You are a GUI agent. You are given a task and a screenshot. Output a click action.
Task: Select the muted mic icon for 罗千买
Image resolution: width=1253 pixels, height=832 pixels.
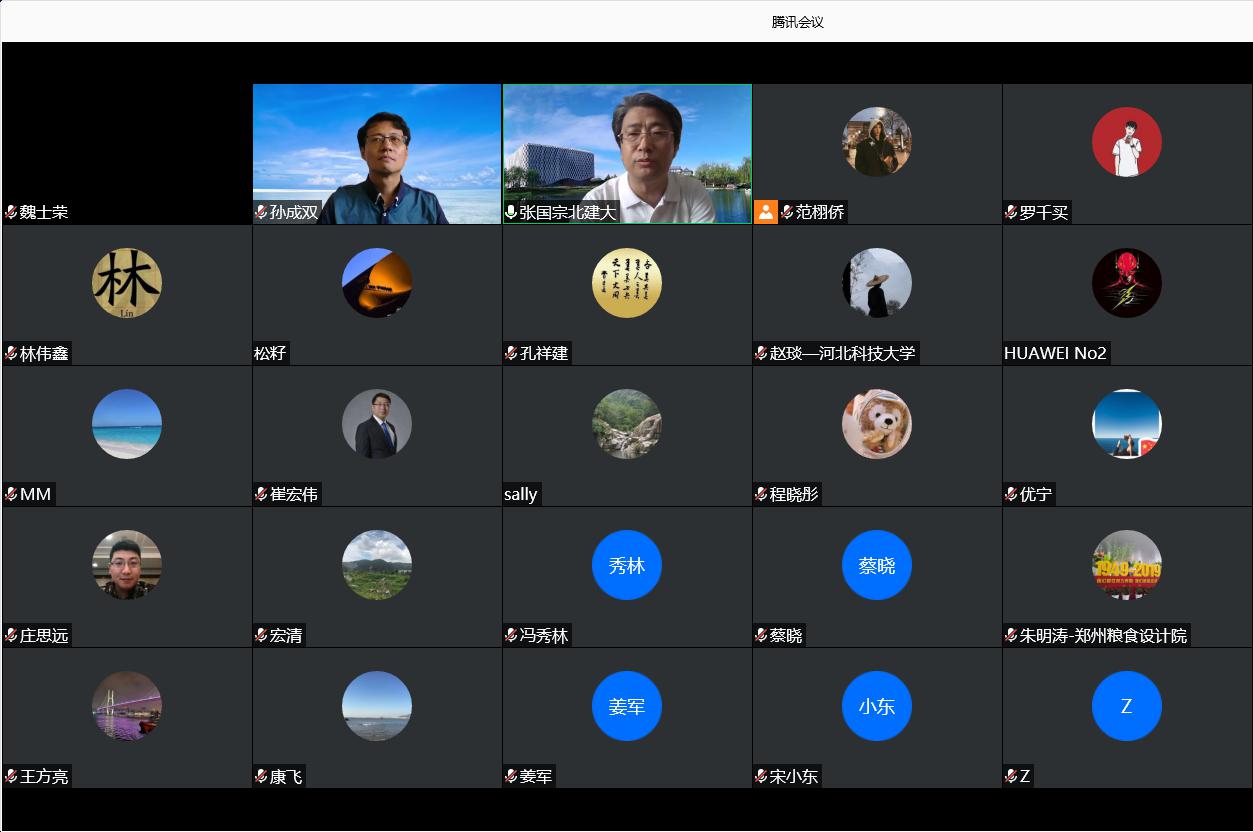[x=1011, y=212]
